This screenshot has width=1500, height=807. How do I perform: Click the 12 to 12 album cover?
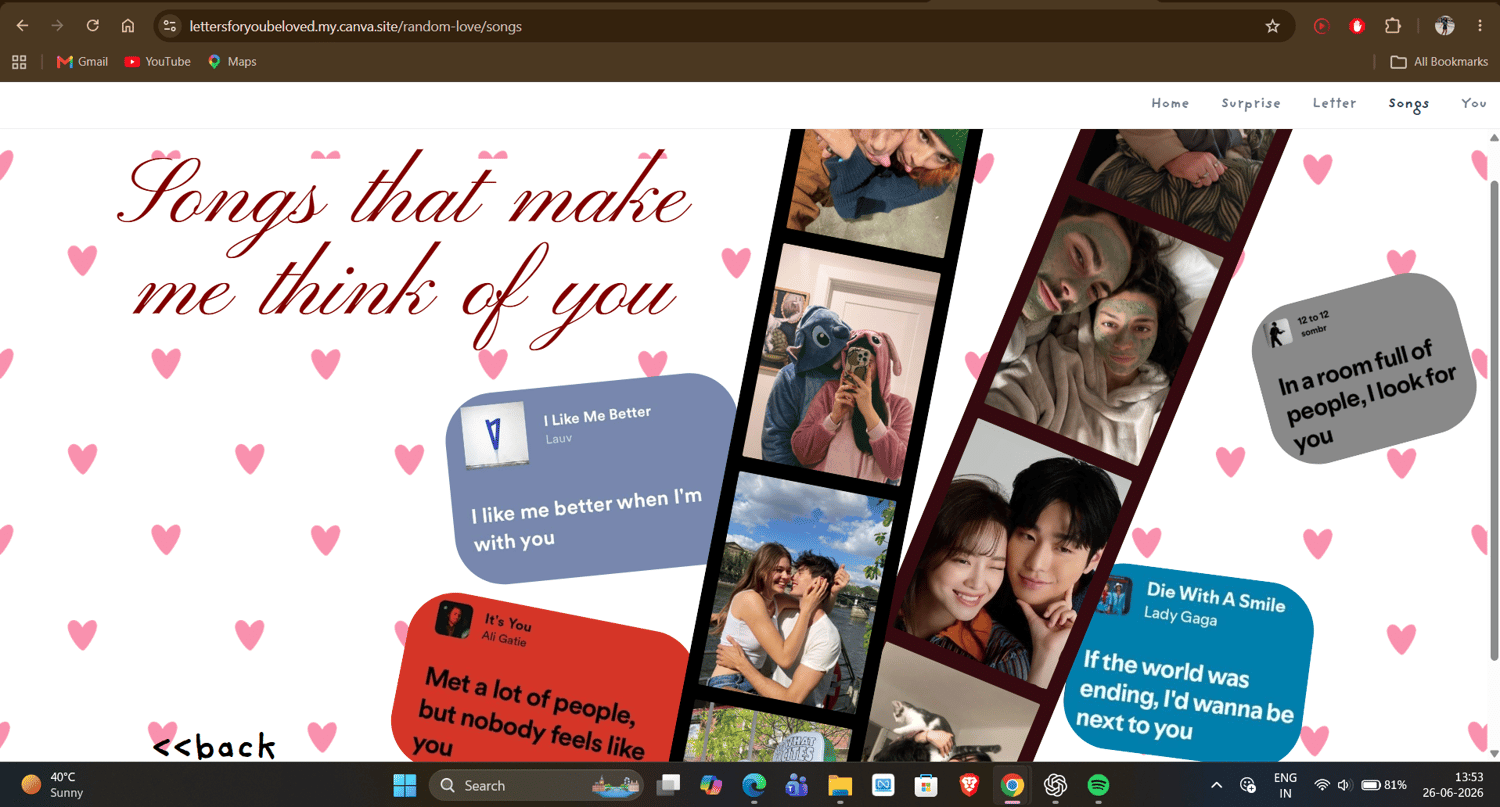[x=1277, y=333]
